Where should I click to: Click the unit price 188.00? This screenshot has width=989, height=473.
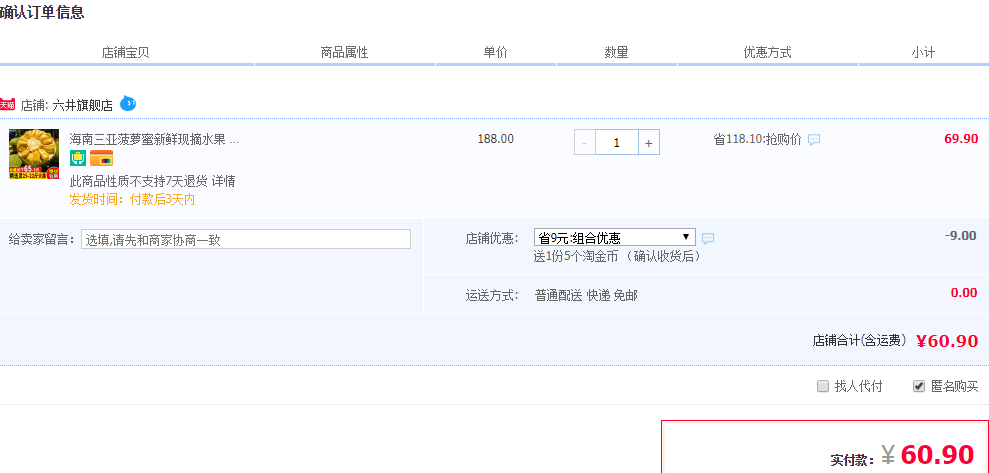point(496,139)
